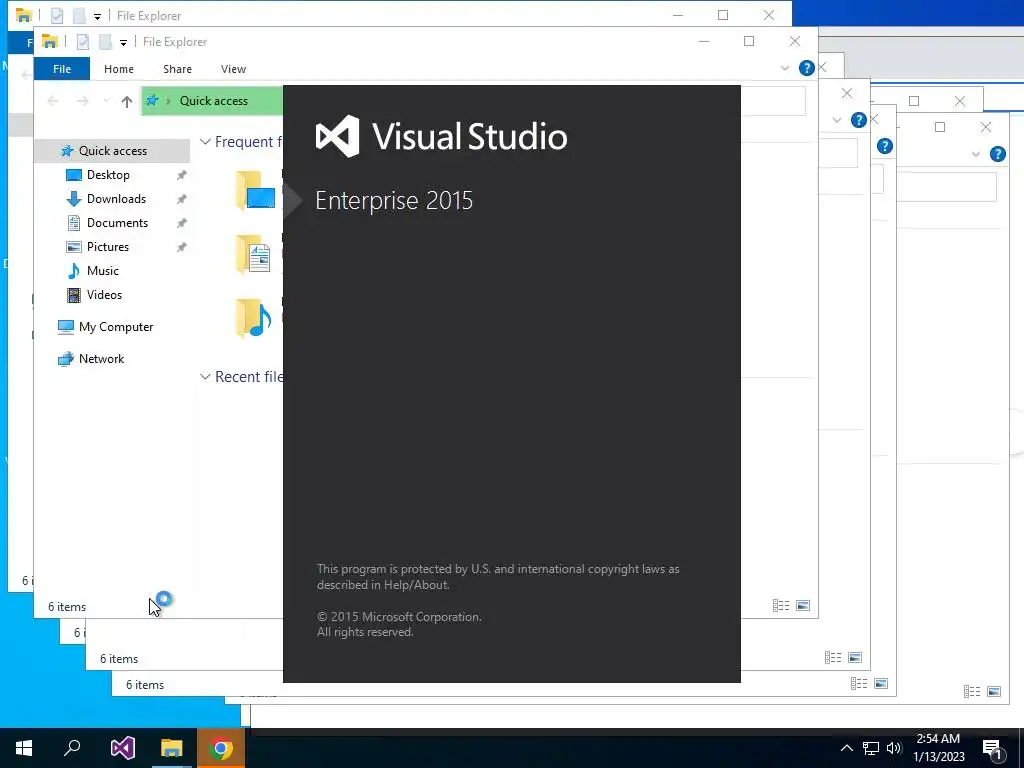Open the recent locations dropdown
The image size is (1024, 768).
106,101
